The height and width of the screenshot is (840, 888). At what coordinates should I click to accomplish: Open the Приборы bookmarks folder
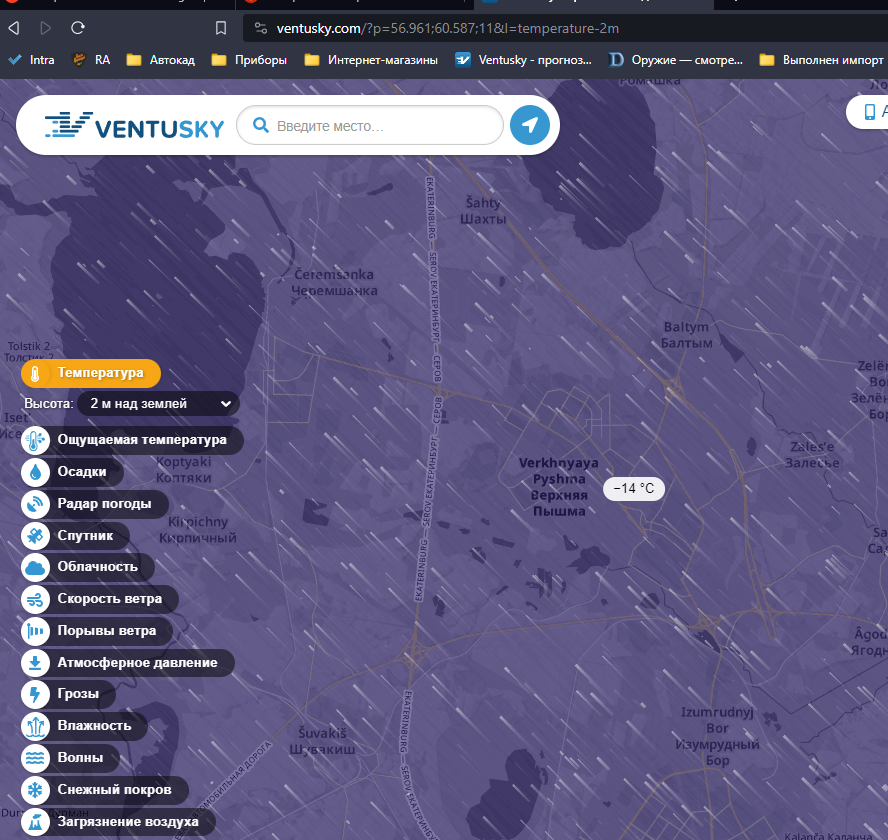tap(249, 60)
